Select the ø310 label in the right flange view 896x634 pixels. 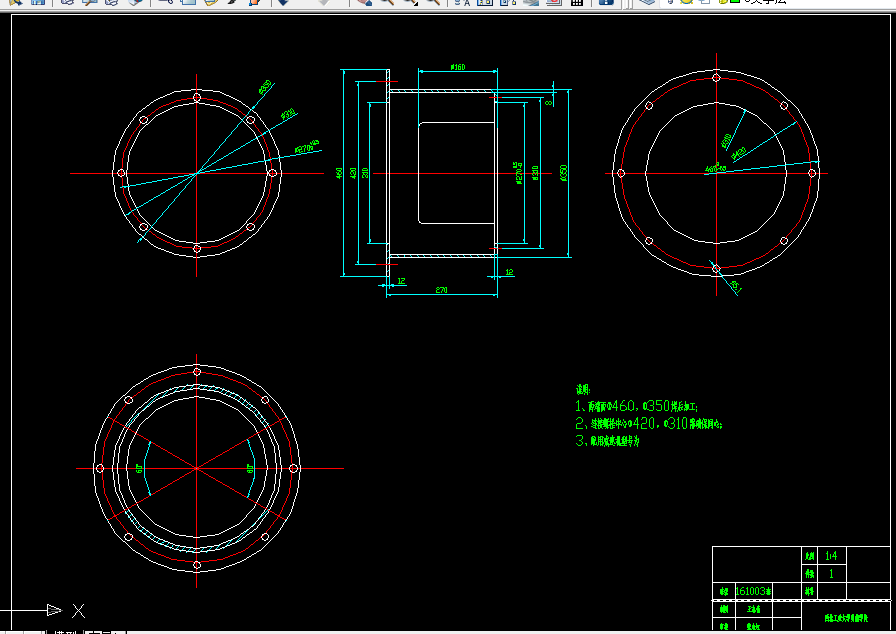click(x=726, y=141)
